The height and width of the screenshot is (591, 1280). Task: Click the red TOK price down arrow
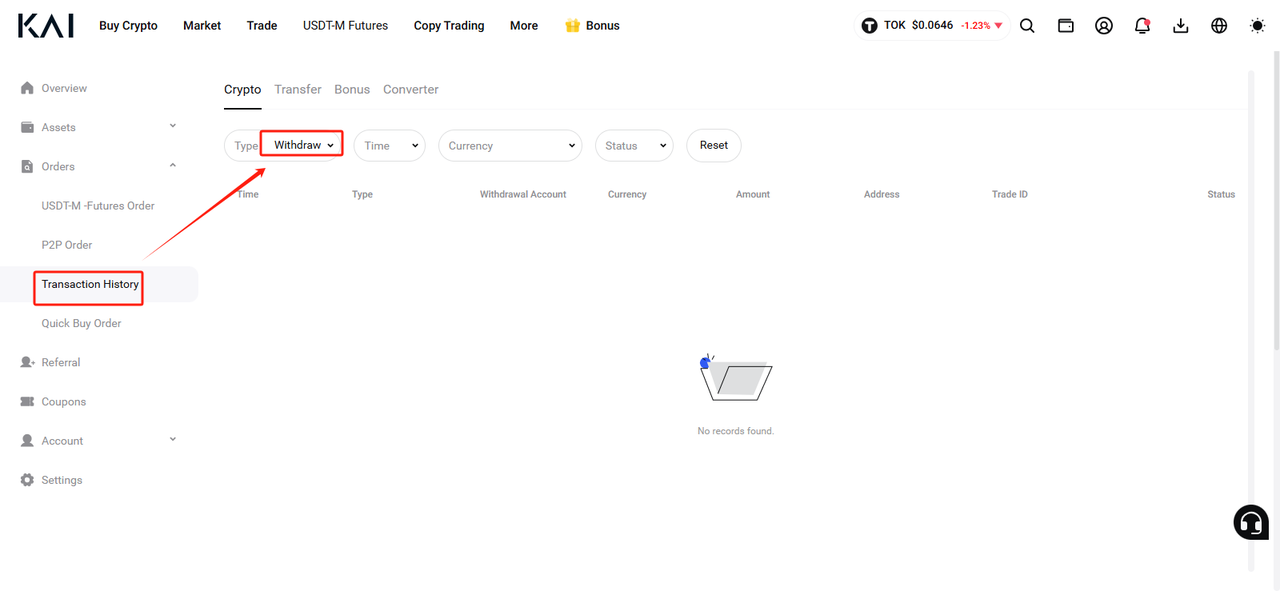pos(998,26)
